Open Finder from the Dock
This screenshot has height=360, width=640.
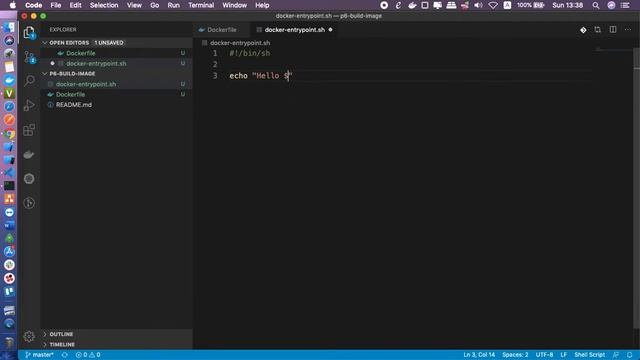[9, 27]
